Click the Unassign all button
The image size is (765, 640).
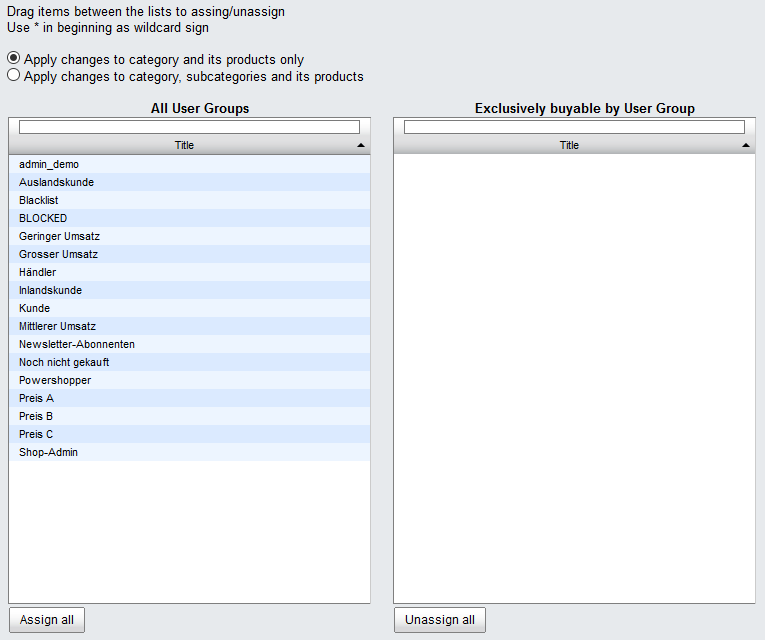tap(440, 620)
